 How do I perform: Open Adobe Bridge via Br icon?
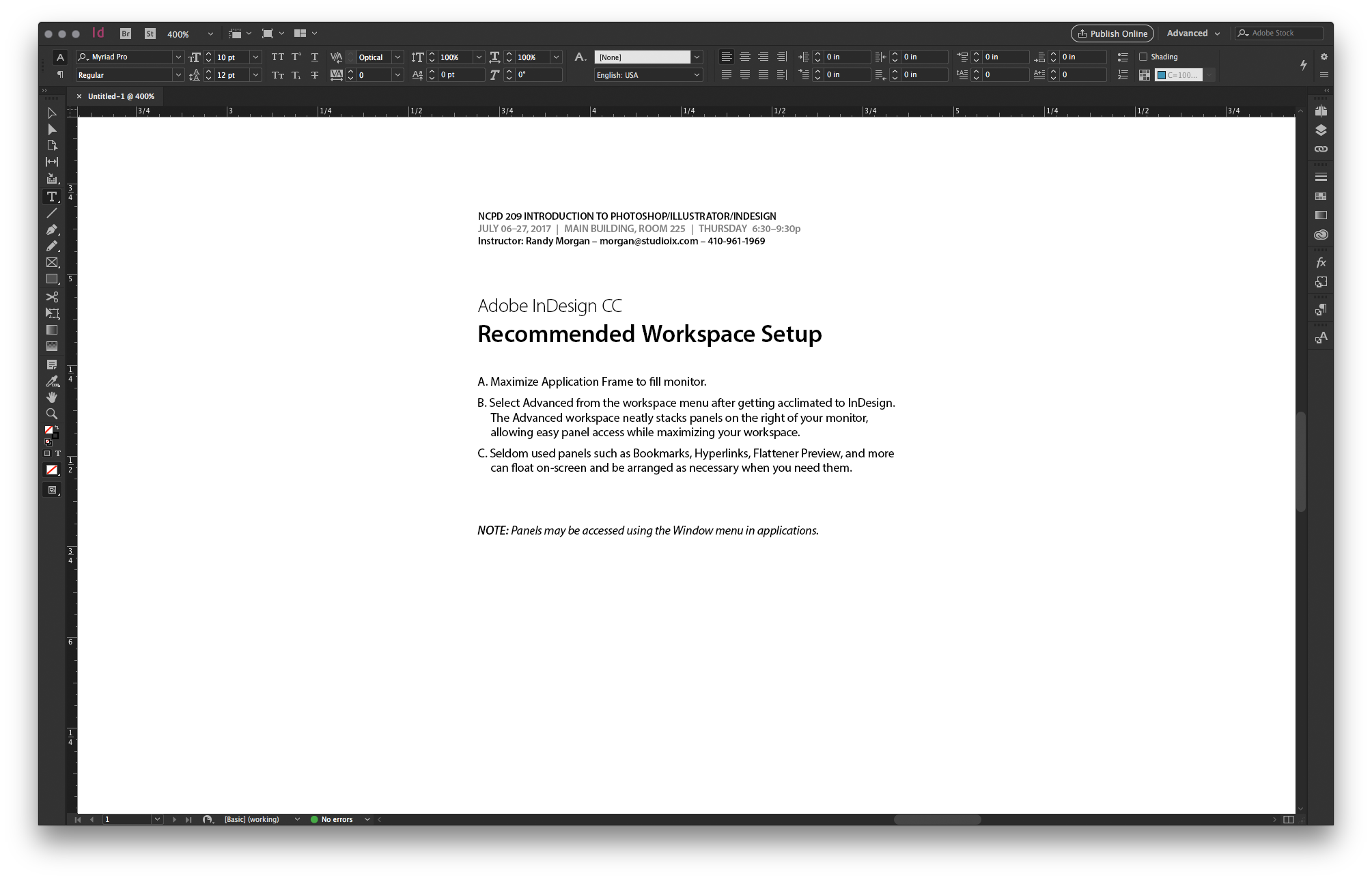(126, 33)
